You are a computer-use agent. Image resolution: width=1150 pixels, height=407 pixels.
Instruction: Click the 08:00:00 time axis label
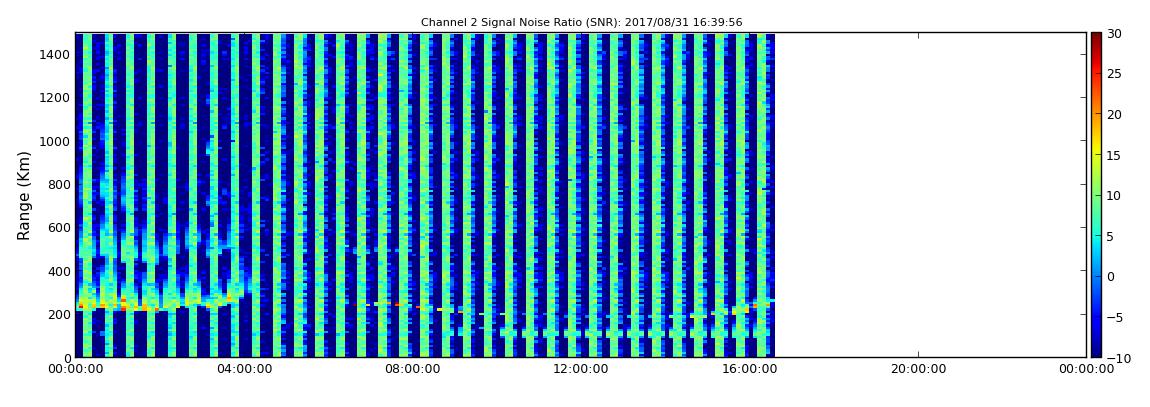411,370
